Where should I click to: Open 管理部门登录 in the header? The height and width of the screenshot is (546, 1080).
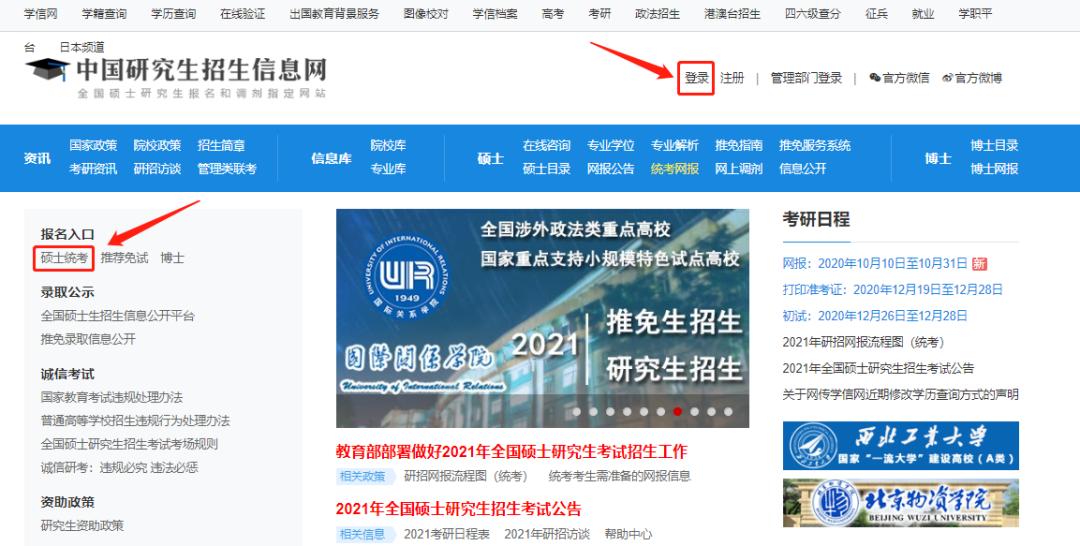coord(806,78)
